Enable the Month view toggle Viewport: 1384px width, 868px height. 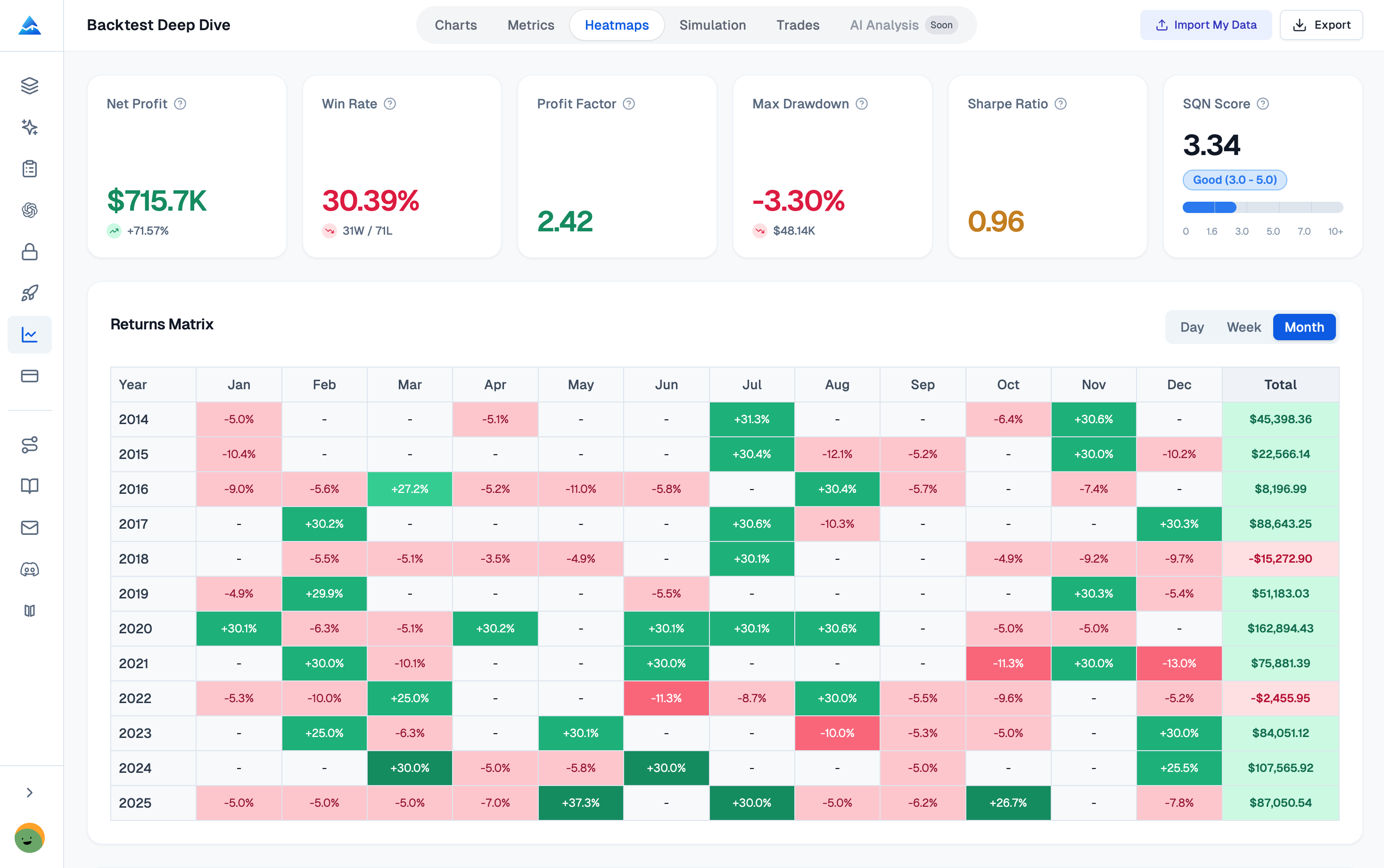click(x=1303, y=327)
